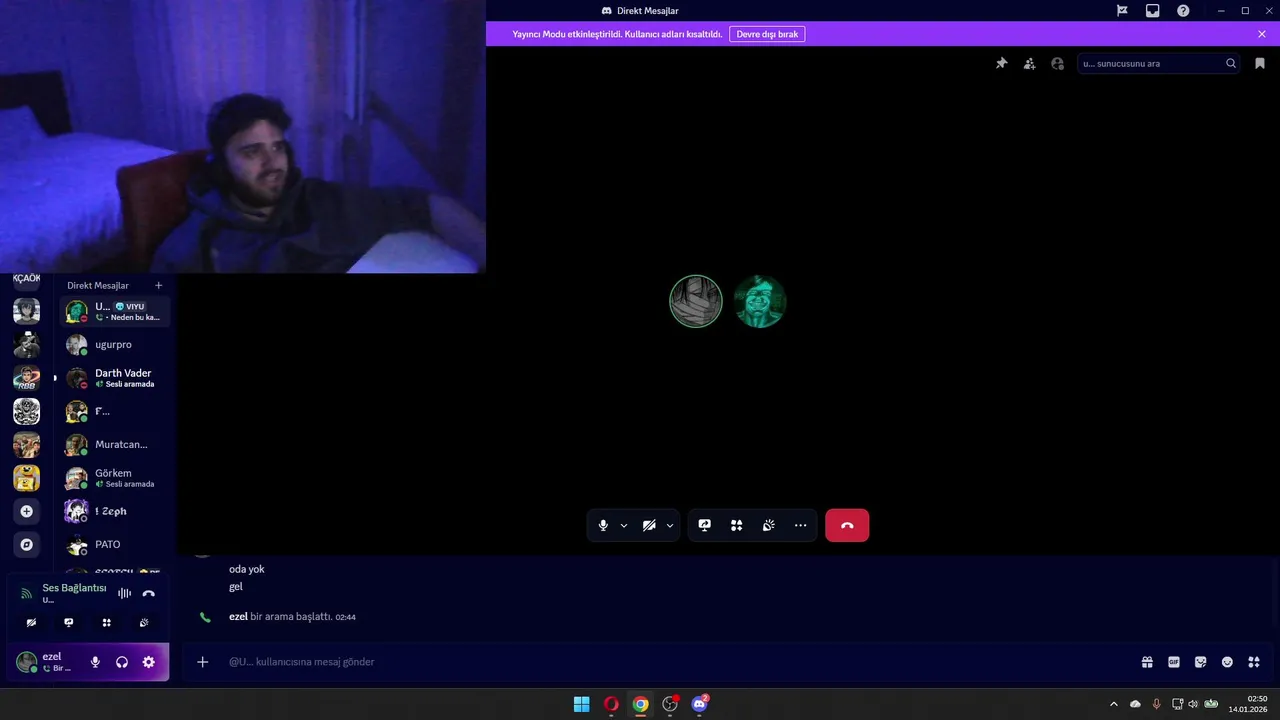1280x720 pixels.
Task: Open bookmarks icon right of search box
Action: [1260, 63]
